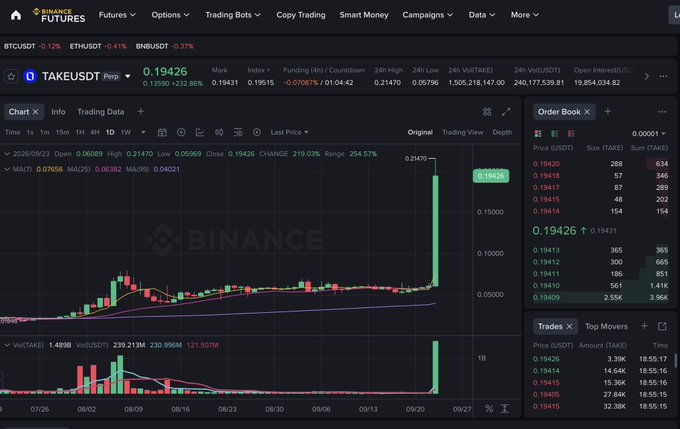Select the 4H time interval

point(95,132)
